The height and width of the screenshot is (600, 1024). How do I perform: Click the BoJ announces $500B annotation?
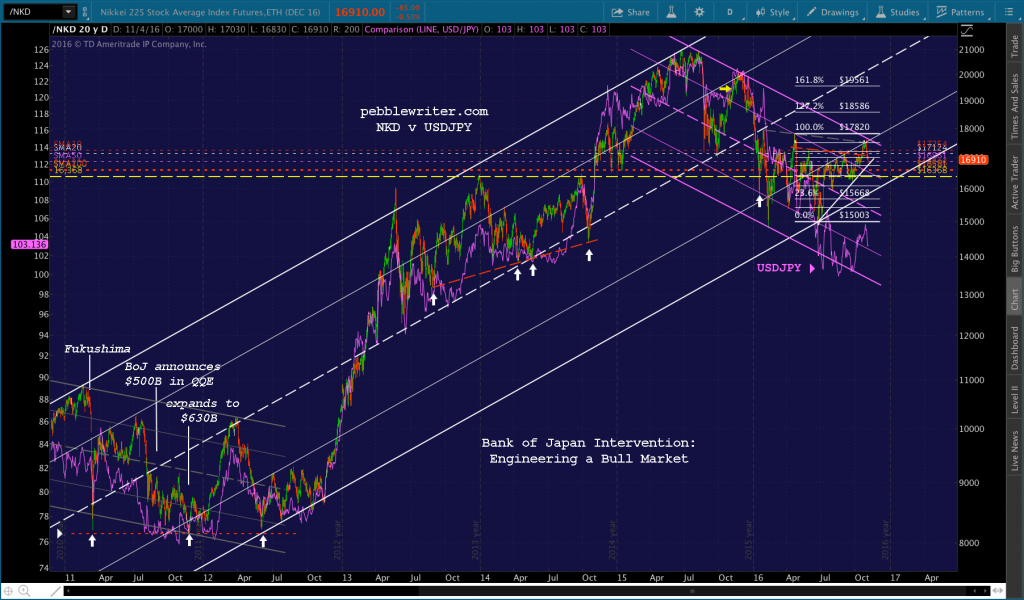tap(172, 373)
